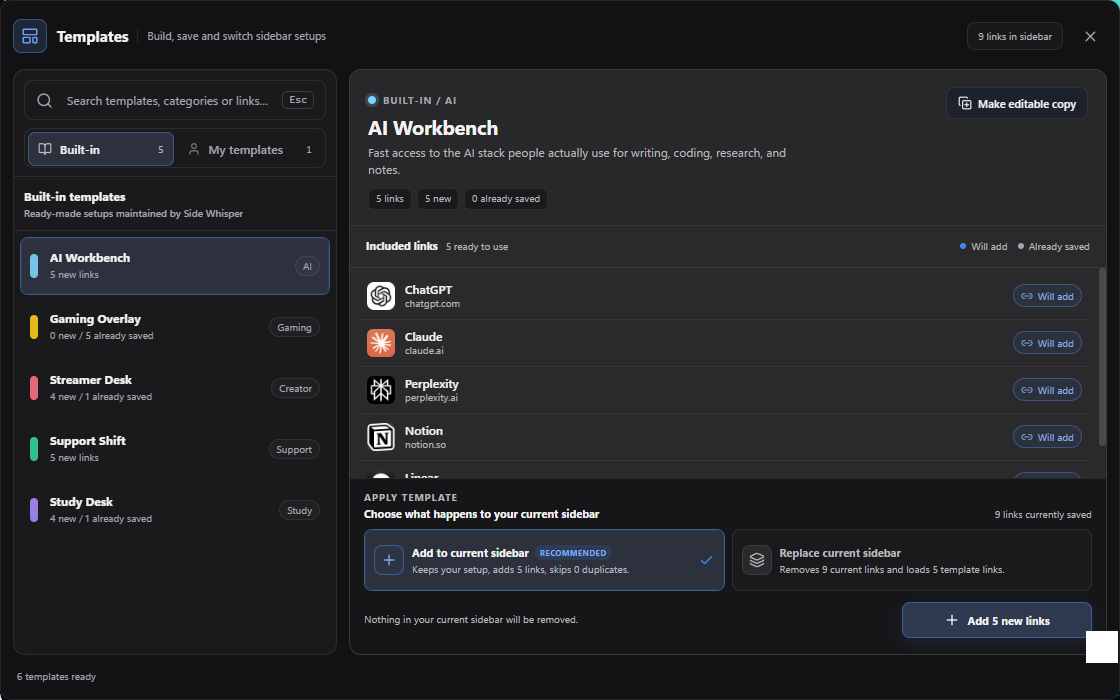Click the 'perplexity.ai' URL text

tap(431, 398)
